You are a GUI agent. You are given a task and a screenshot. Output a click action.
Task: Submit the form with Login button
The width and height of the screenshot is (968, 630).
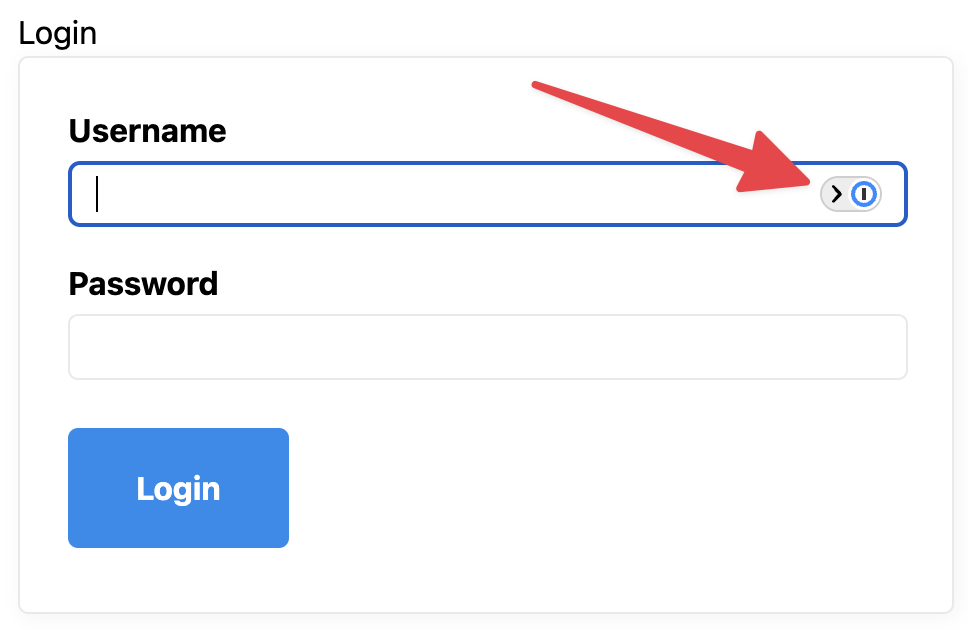coord(178,488)
